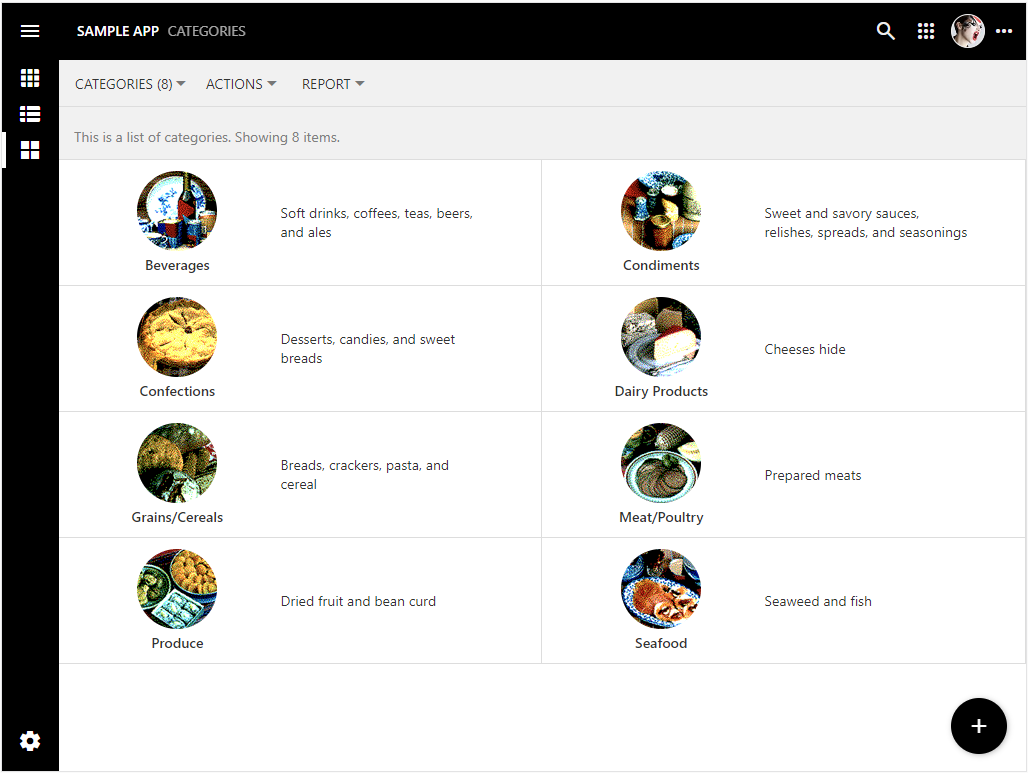Click the search magnifier icon

coord(885,31)
